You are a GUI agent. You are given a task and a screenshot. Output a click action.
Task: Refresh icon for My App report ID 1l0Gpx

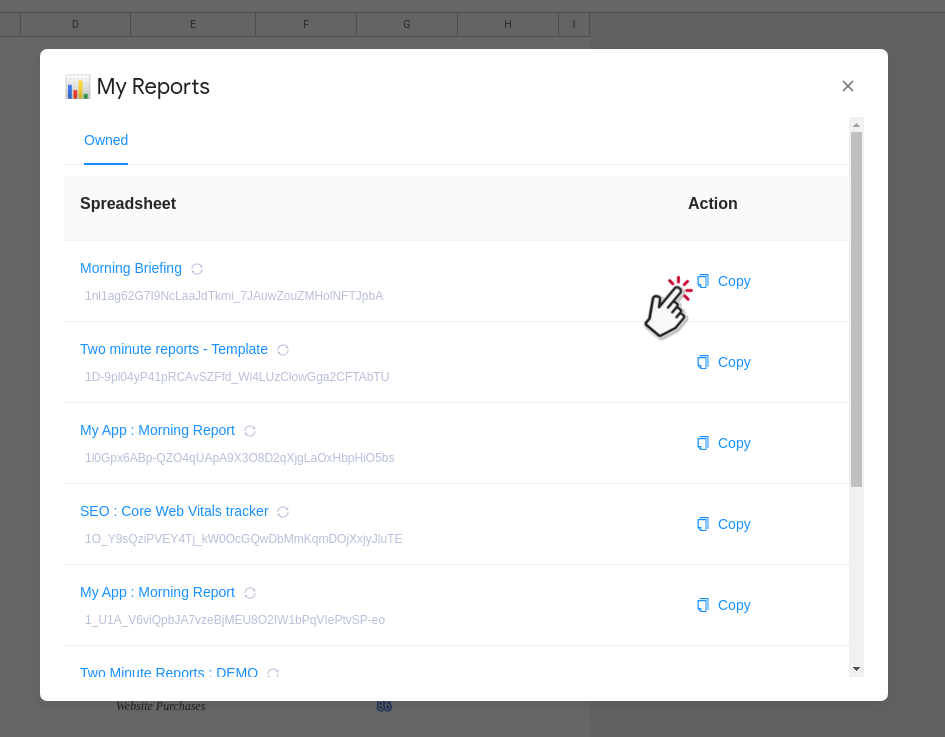point(250,431)
